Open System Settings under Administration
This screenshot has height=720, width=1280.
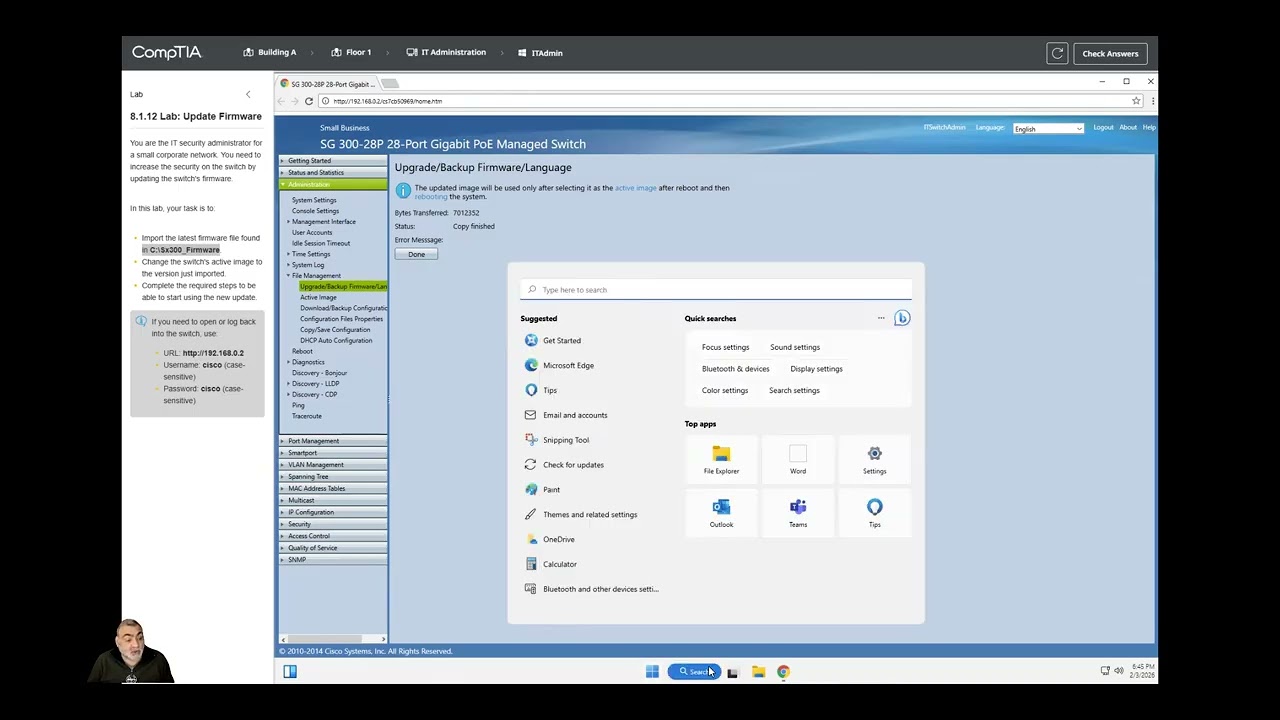[314, 200]
